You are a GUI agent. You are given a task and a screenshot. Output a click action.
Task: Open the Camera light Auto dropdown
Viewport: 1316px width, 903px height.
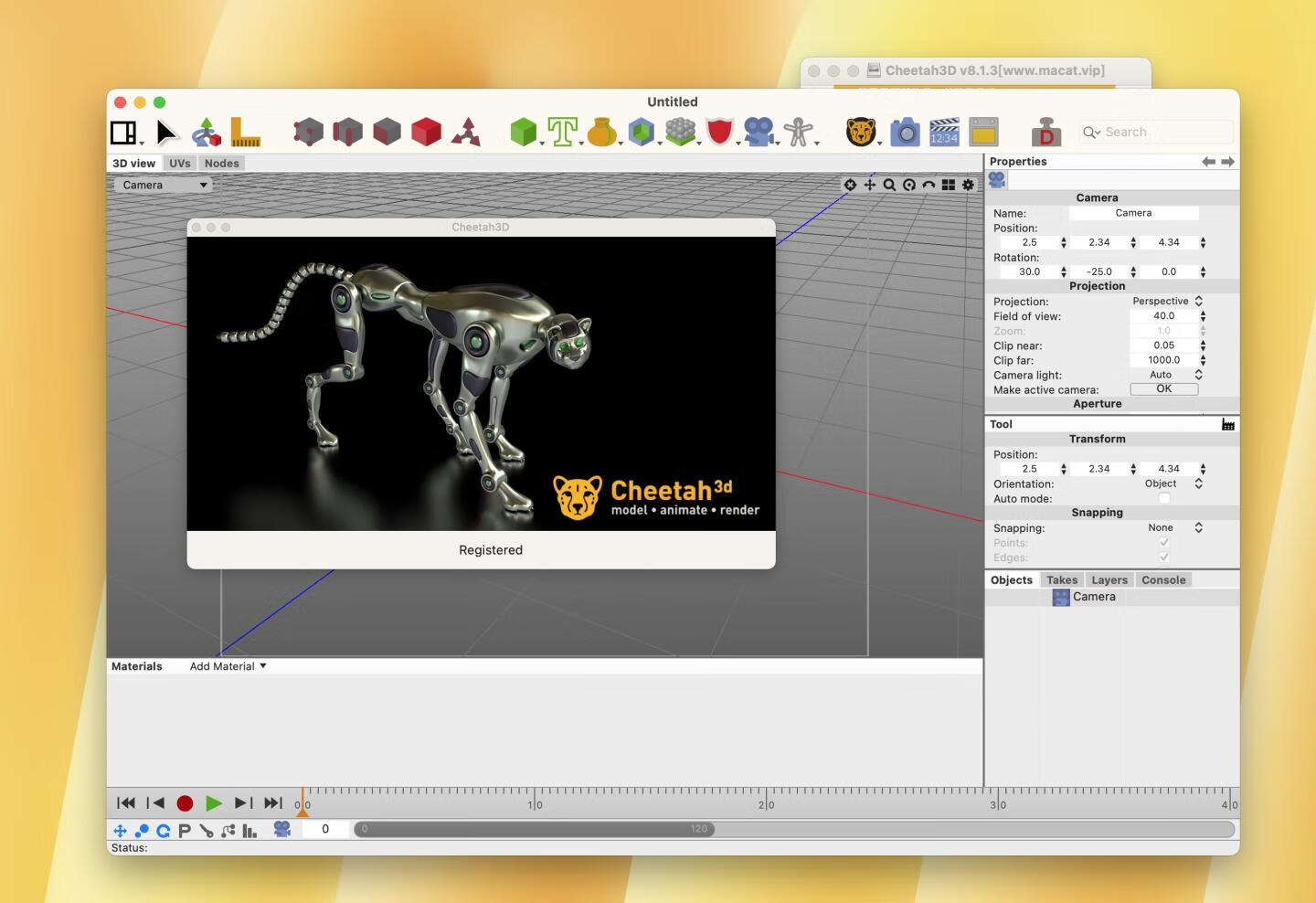(1167, 375)
